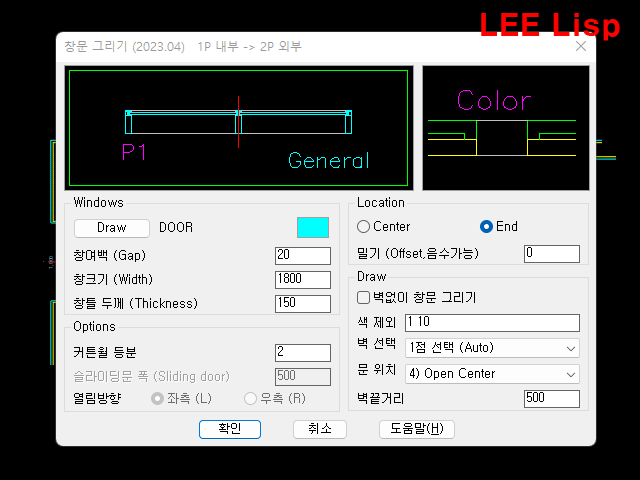
Task: Click the 취소 button
Action: [x=320, y=429]
